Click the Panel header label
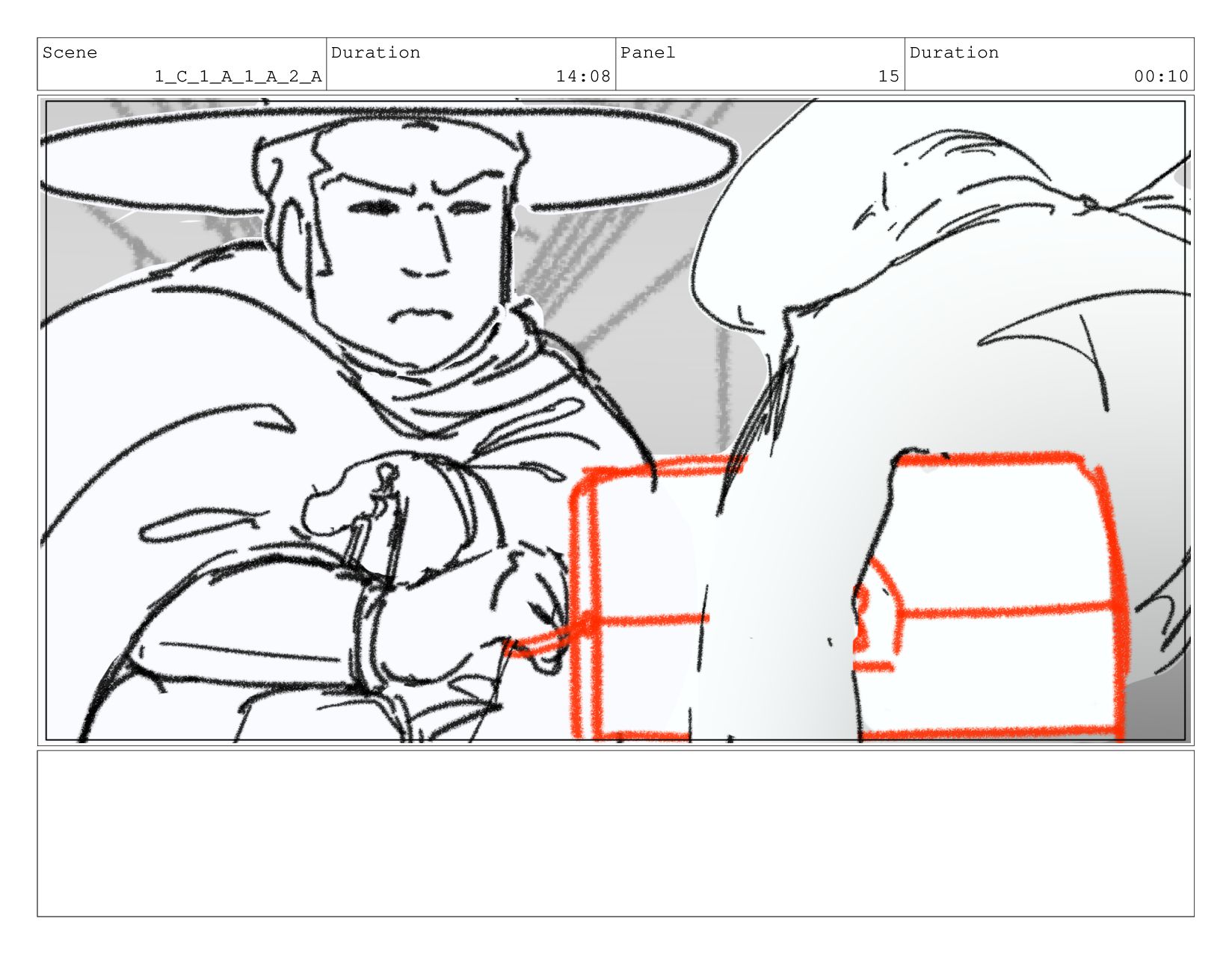This screenshot has width=1232, height=954. [x=647, y=52]
